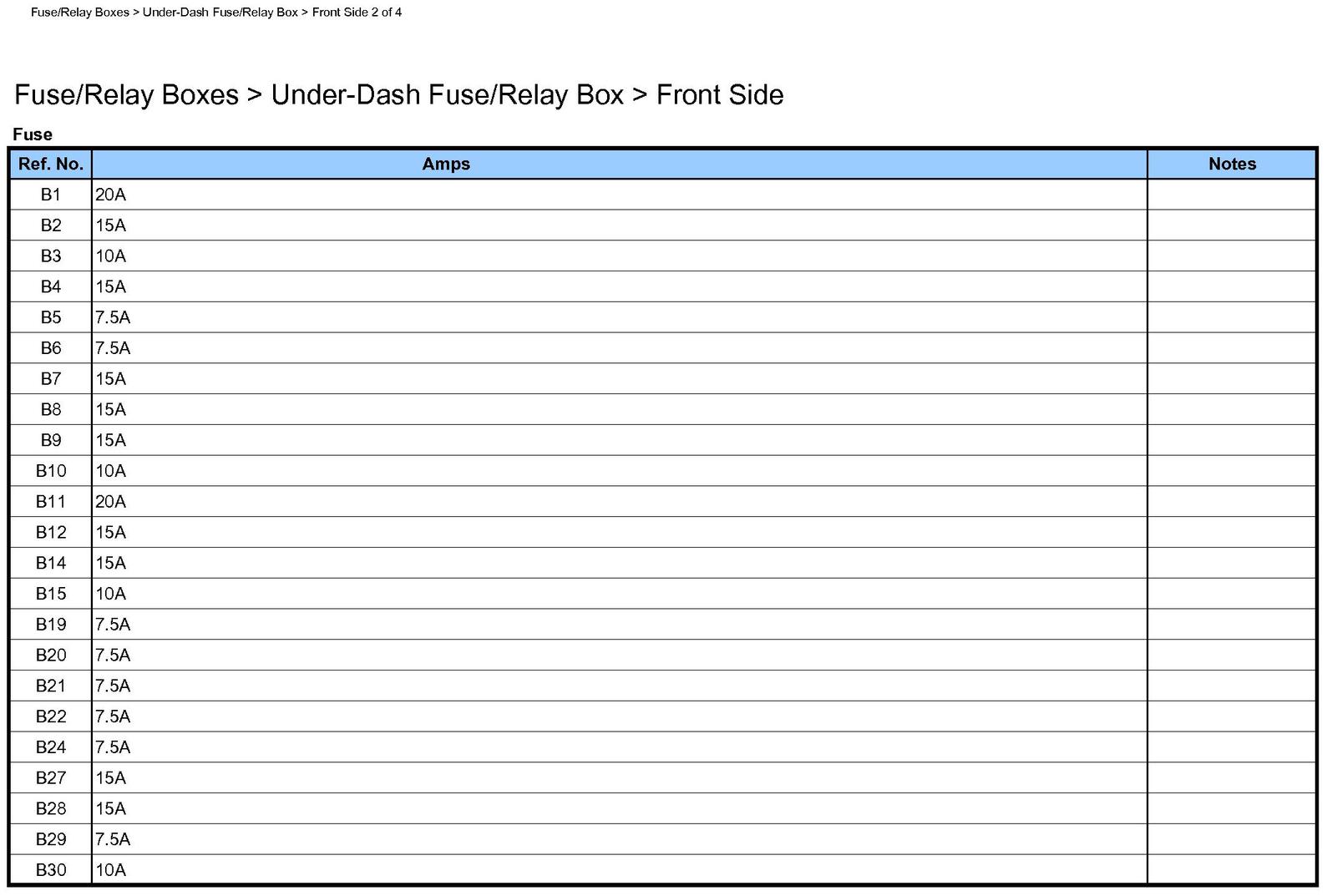Click the Ref. No. column header
Image resolution: width=1327 pixels, height=896 pixels.
pos(51,164)
